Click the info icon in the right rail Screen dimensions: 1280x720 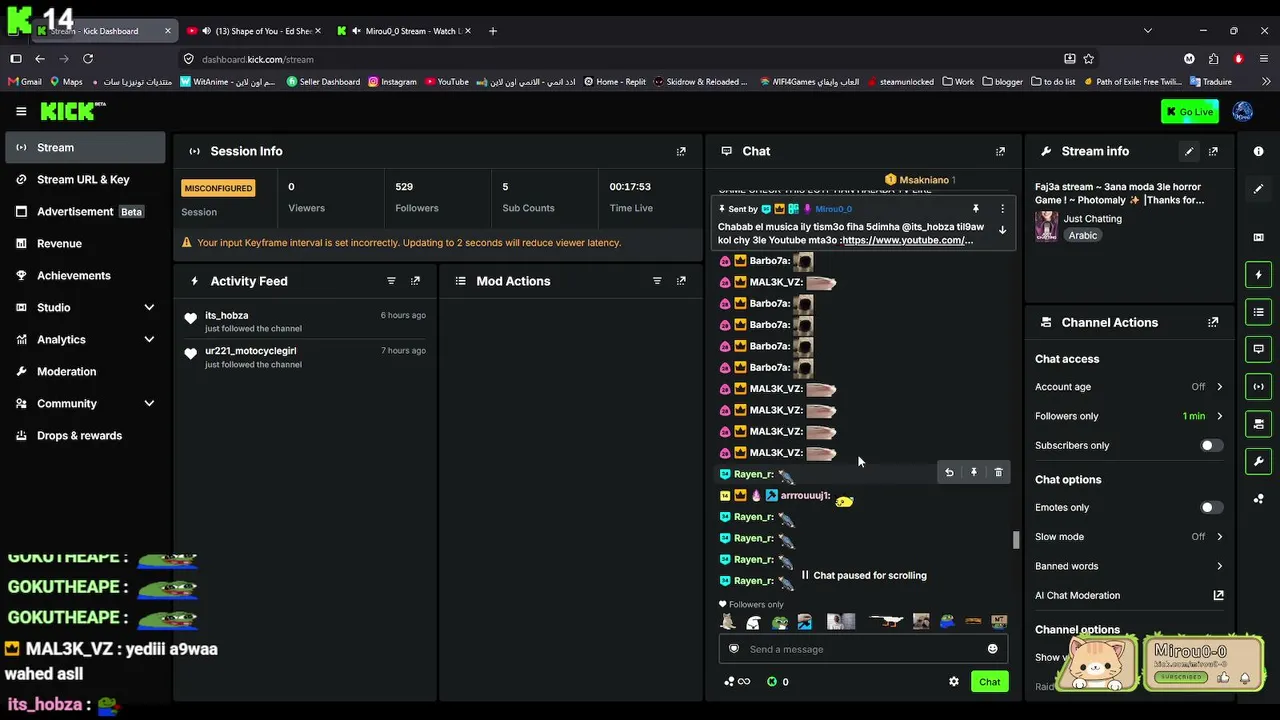point(1259,151)
